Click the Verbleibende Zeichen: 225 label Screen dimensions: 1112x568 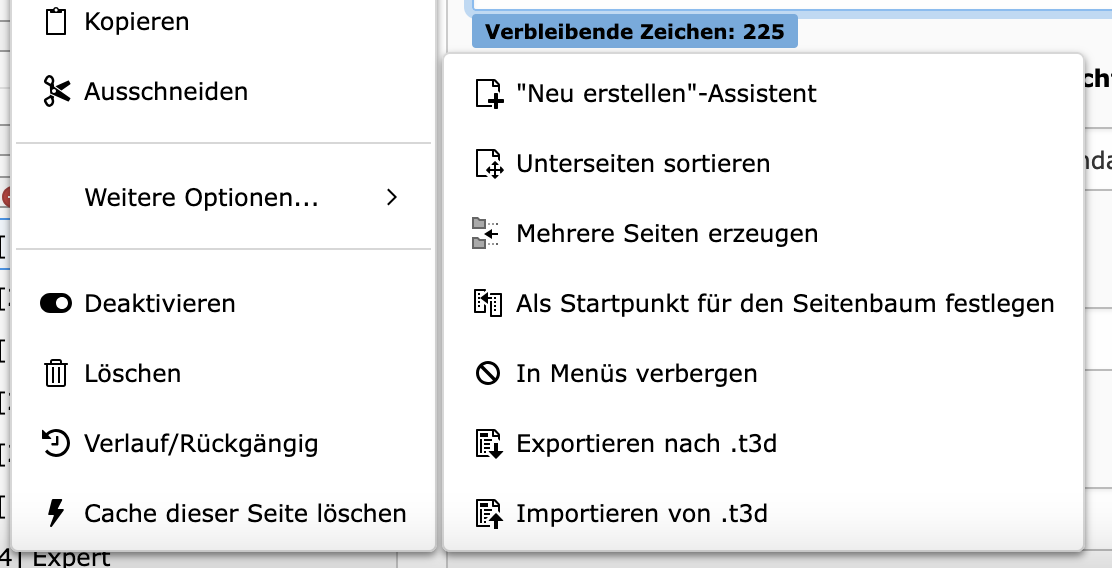635,32
